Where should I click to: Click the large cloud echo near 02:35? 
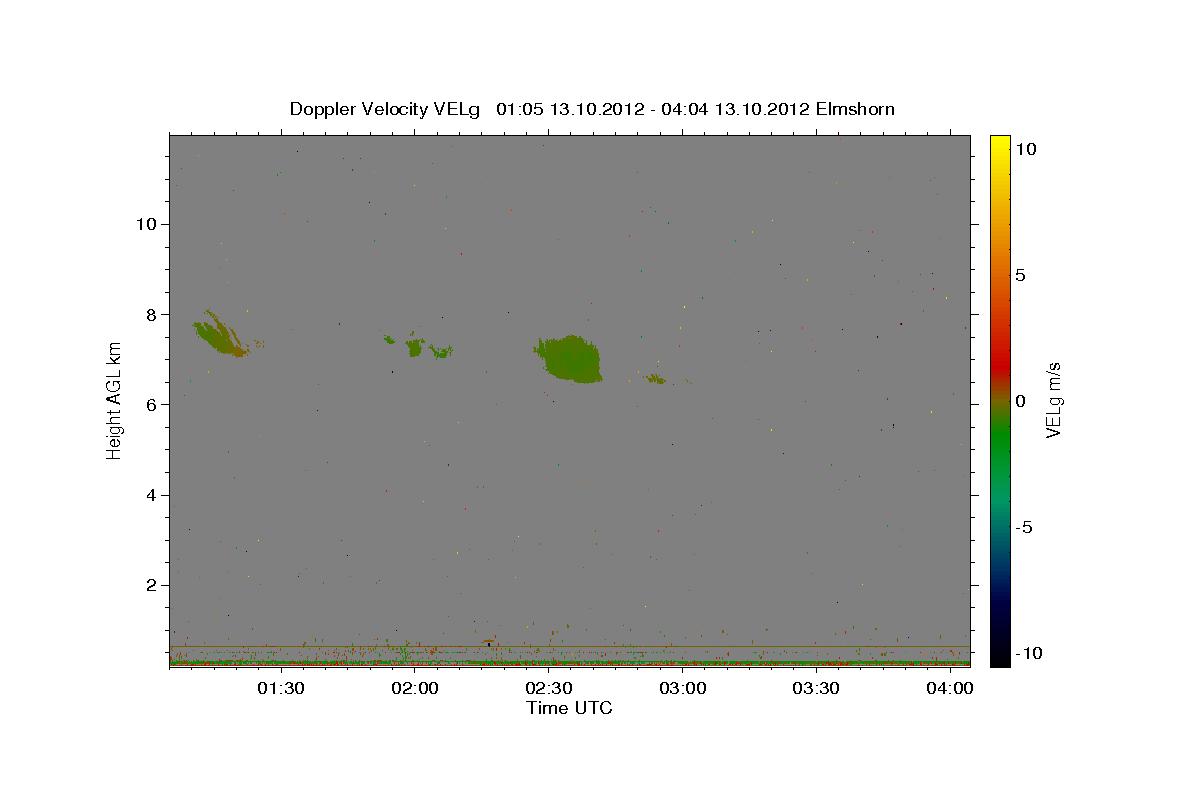point(570,360)
